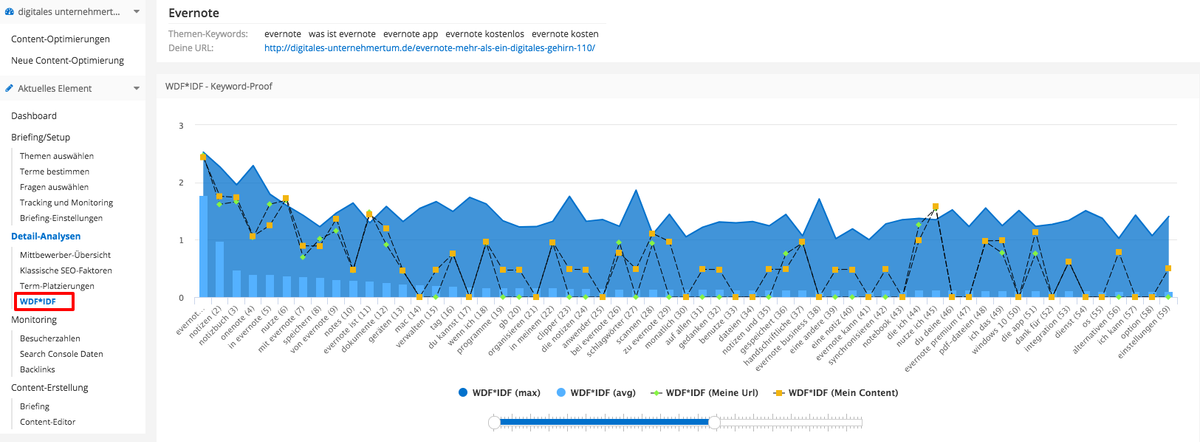1200x442 pixels.
Task: Go to the Dashboard page
Action: pos(34,116)
